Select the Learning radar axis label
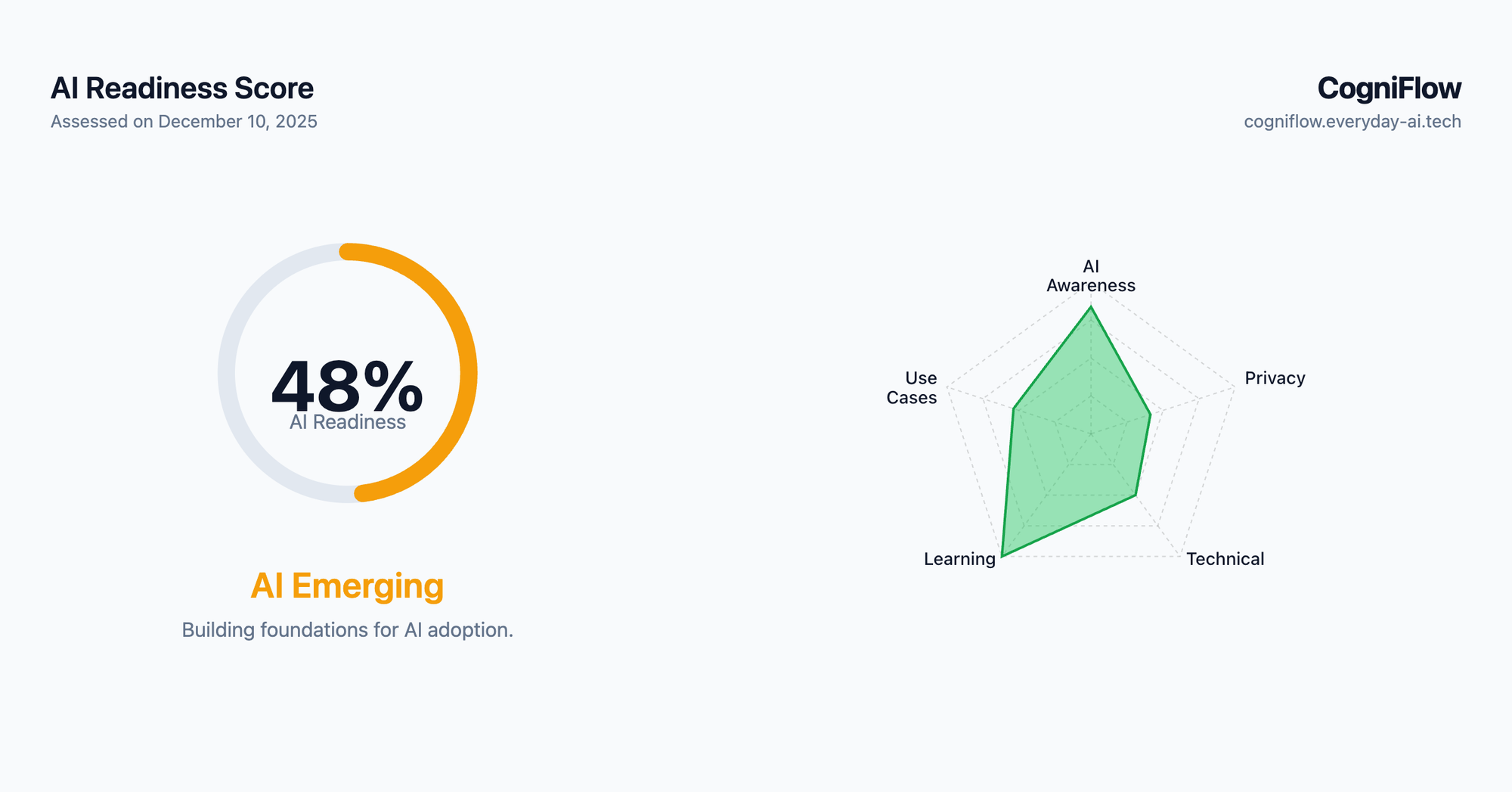This screenshot has width=1512, height=792. pyautogui.click(x=959, y=559)
